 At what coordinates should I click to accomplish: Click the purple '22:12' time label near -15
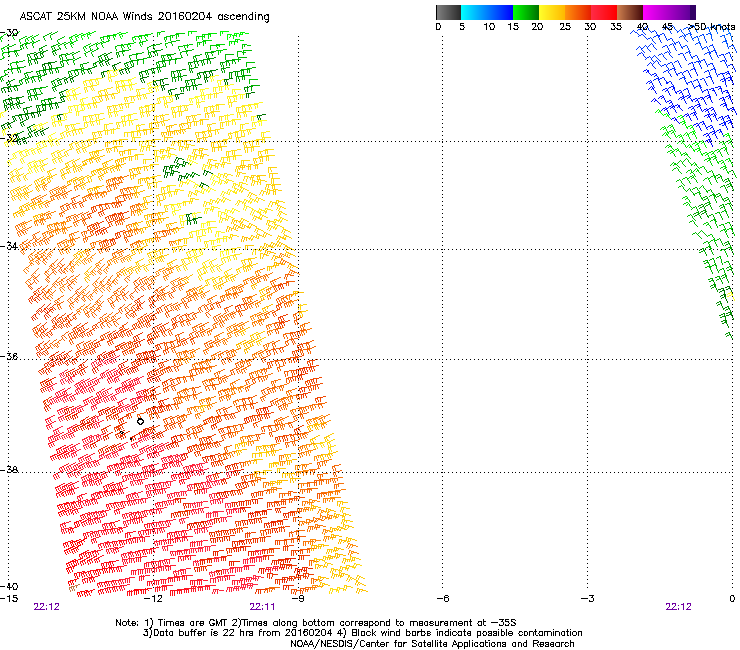coord(47,607)
